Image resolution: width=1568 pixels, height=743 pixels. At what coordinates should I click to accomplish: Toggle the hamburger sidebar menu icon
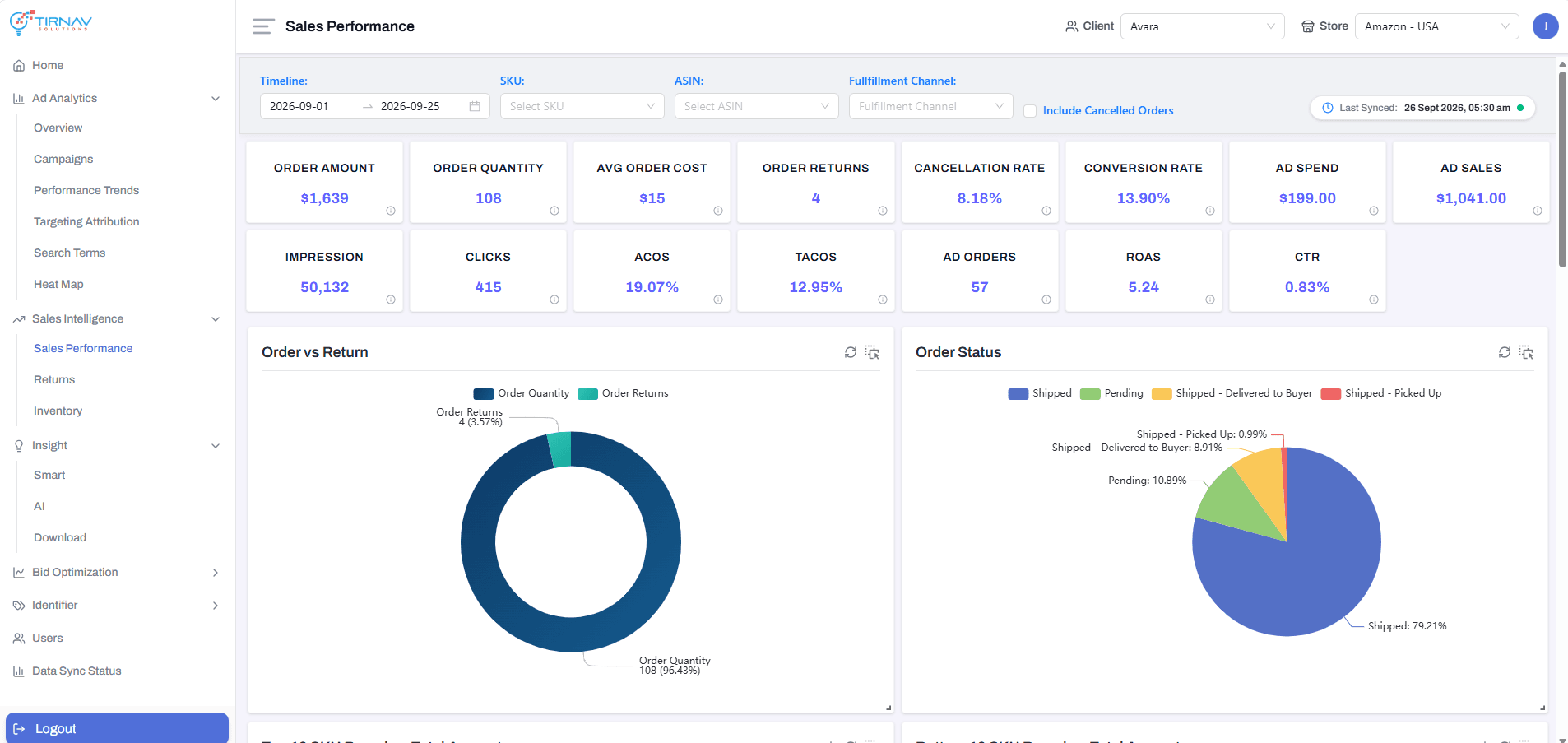263,26
